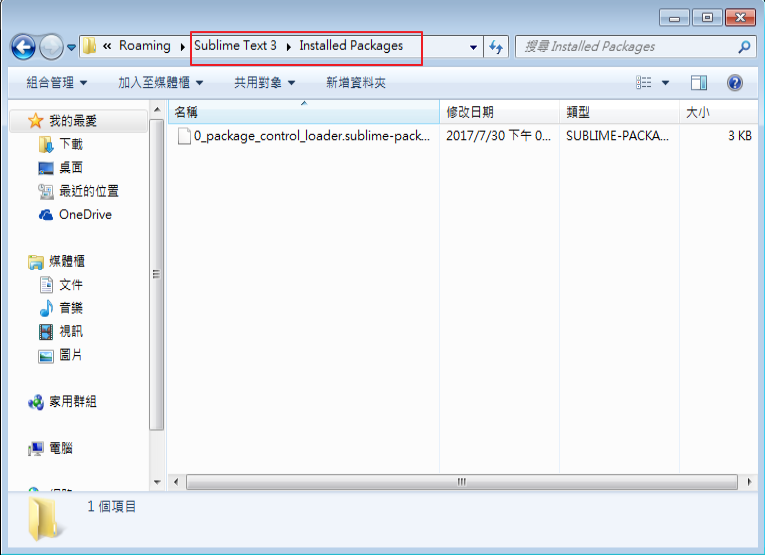
Task: Click the blue help question-mark icon
Action: click(734, 82)
